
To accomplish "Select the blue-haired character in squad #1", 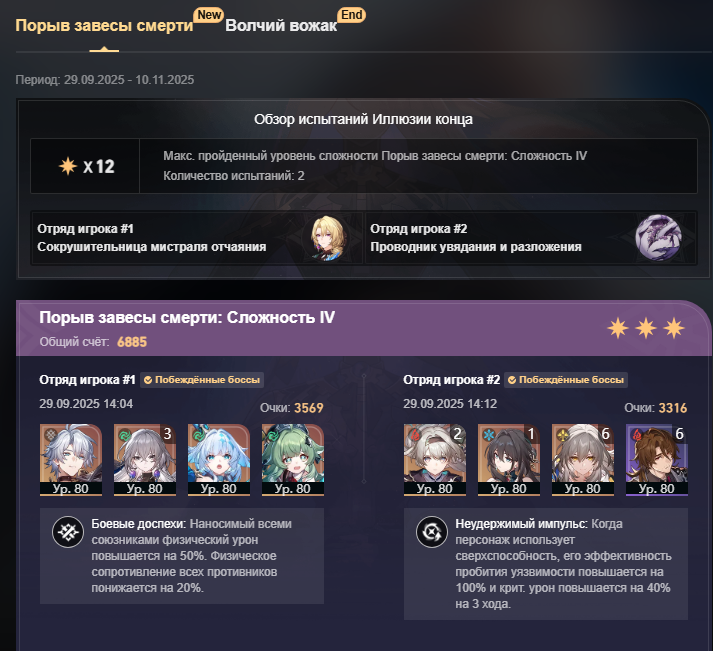I will pos(219,460).
